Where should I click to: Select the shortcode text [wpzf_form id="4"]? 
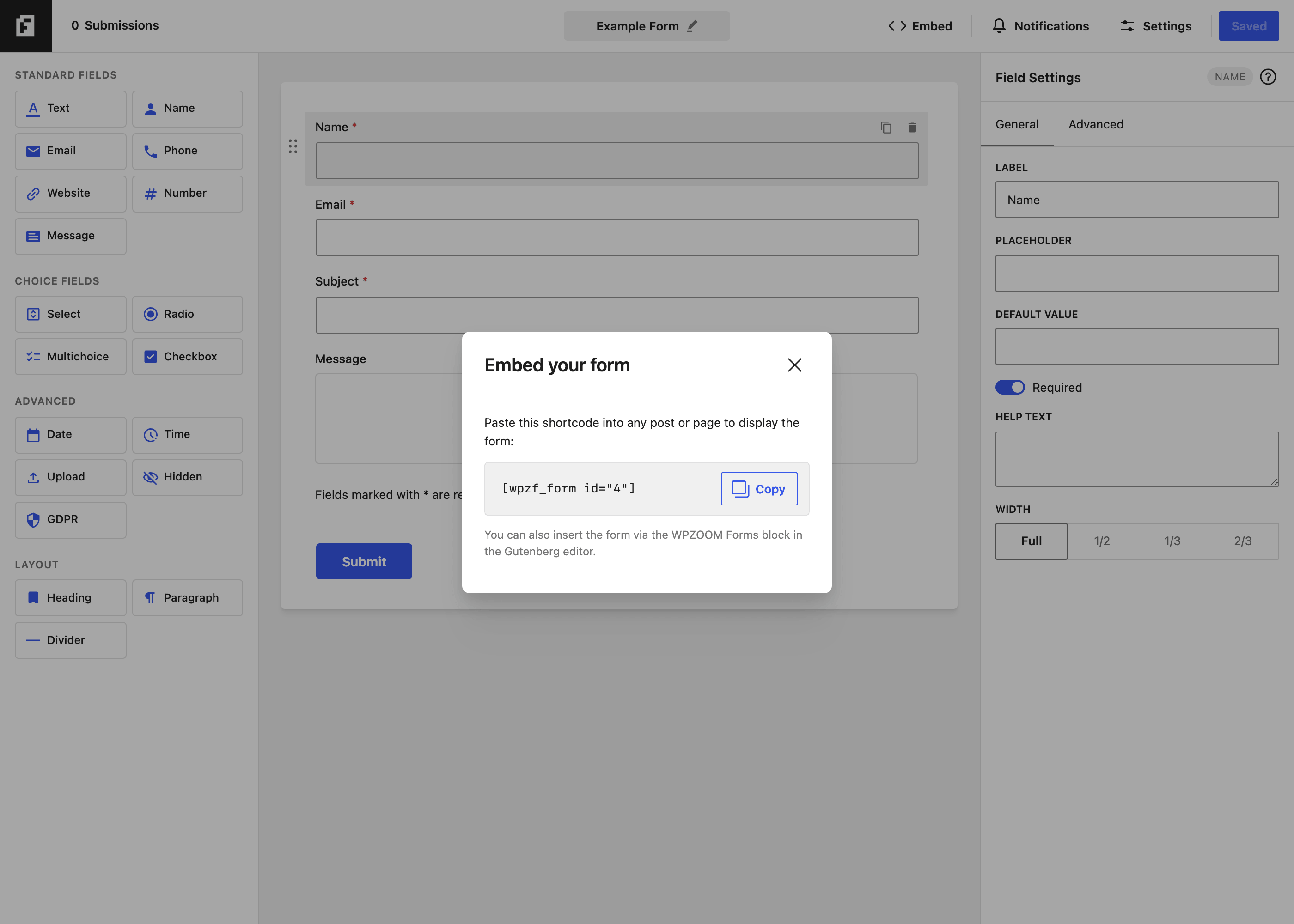tap(568, 488)
